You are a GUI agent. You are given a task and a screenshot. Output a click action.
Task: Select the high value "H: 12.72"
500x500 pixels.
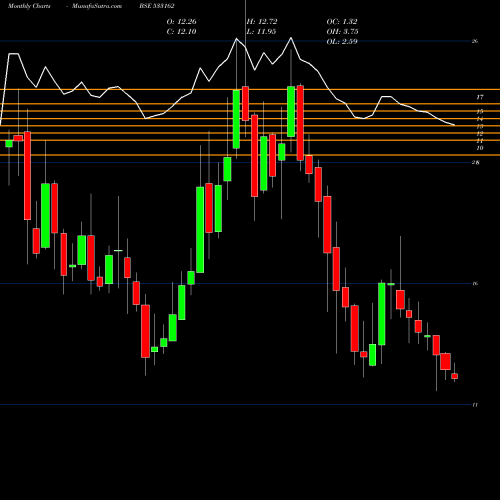(262, 22)
